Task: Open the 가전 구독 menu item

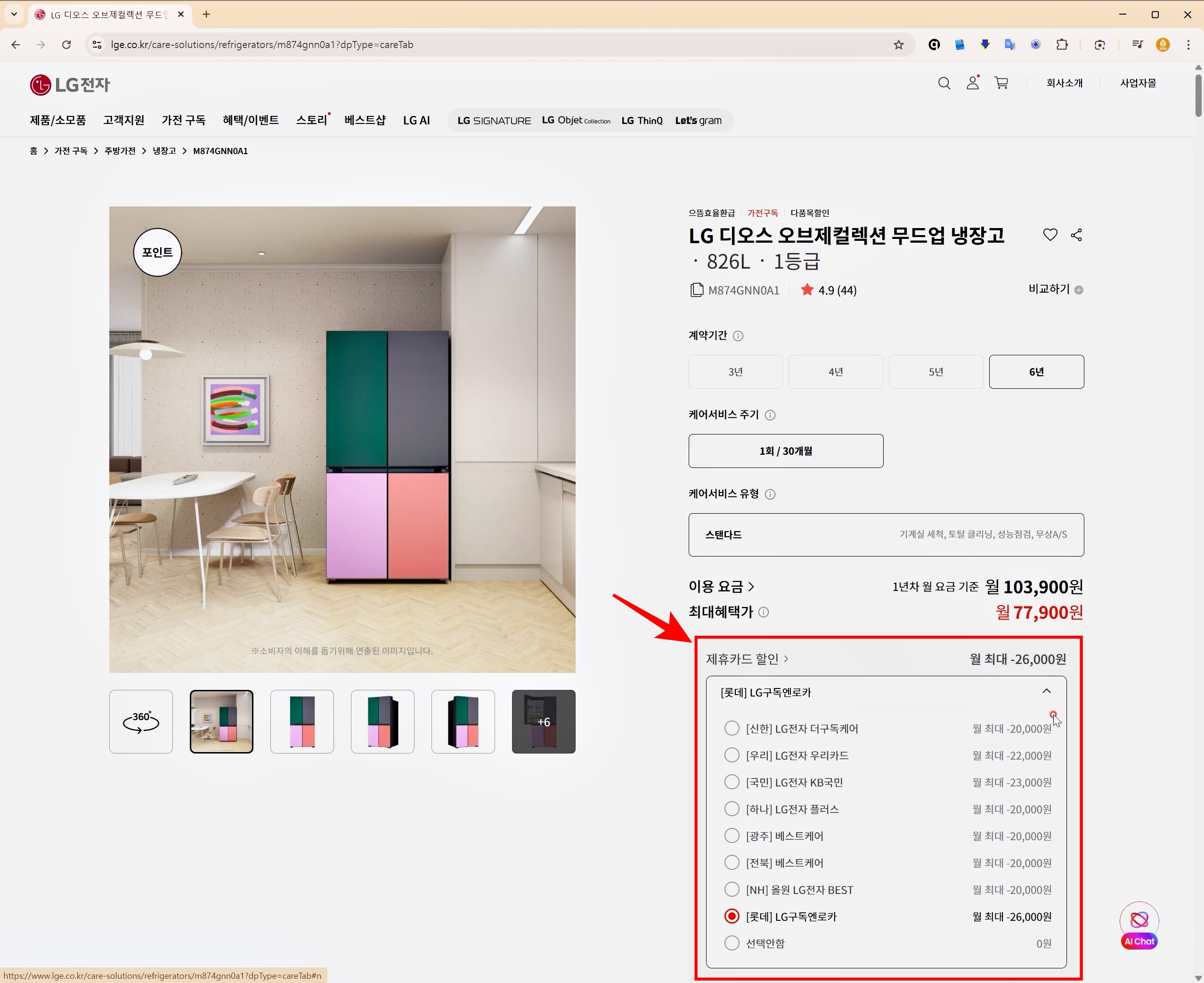Action: click(183, 120)
